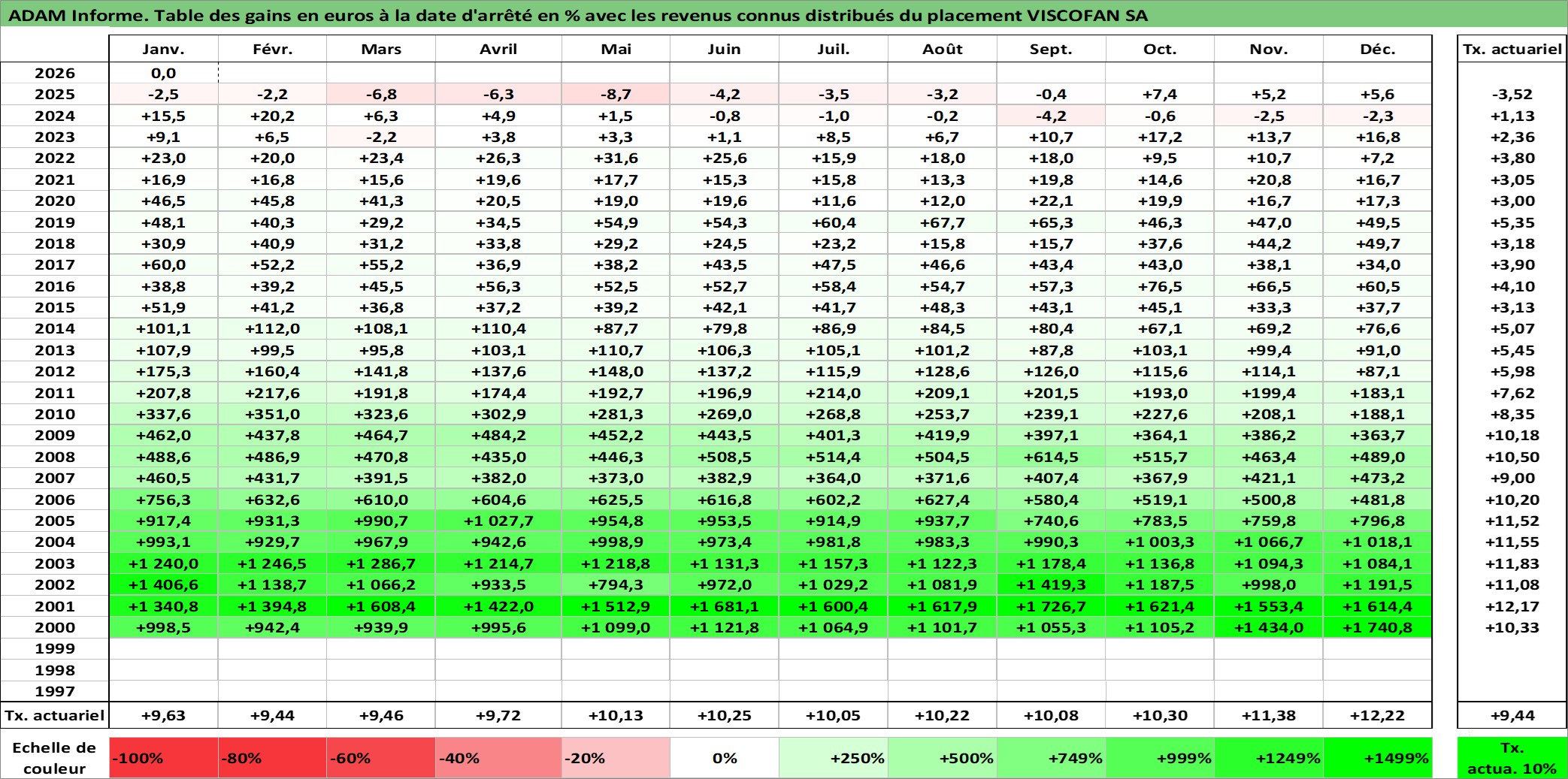This screenshot has height=779, width=1568.
Task: Click the +1499% green color scale swatch
Action: (x=1377, y=758)
